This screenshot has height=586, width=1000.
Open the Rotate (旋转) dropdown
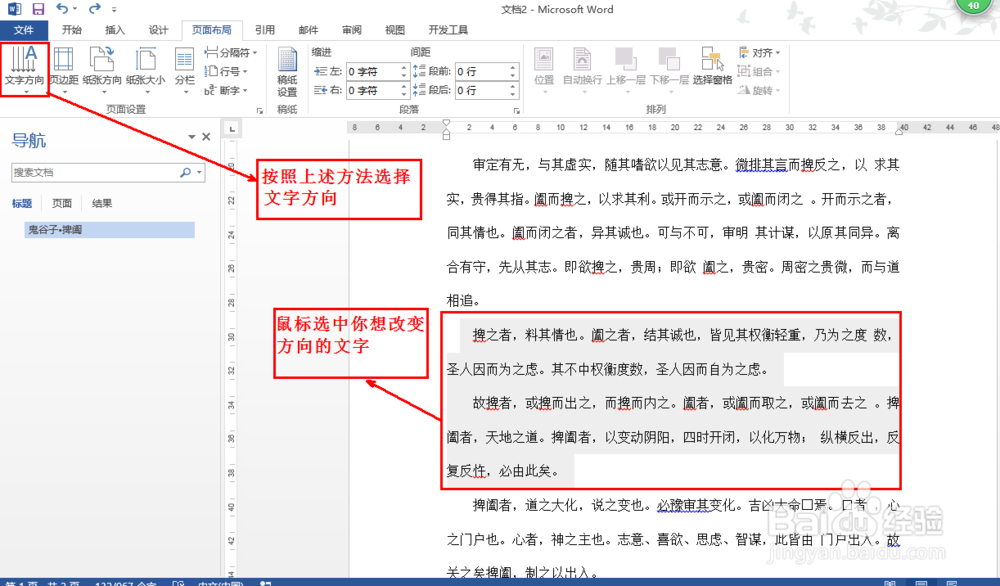[x=759, y=91]
